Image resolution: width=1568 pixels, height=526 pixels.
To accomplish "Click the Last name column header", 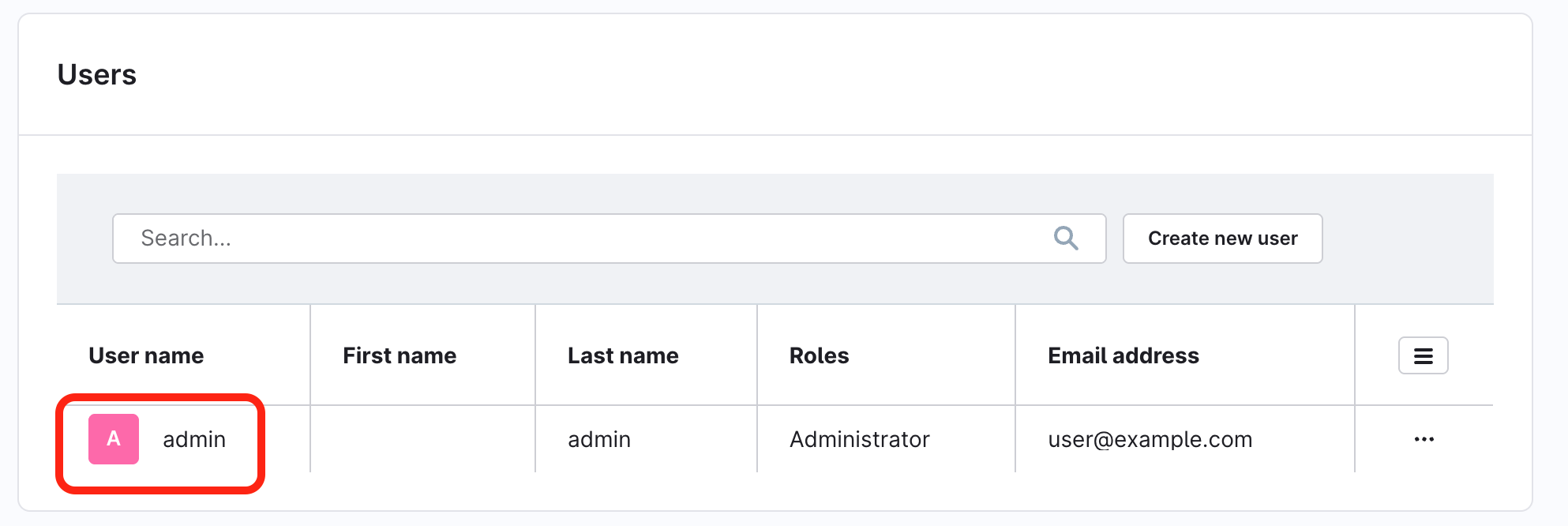I will click(x=623, y=355).
